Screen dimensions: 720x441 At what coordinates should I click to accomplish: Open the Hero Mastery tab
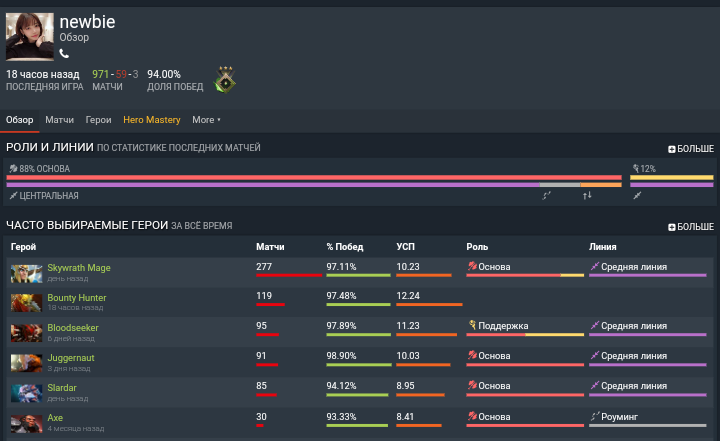(151, 120)
